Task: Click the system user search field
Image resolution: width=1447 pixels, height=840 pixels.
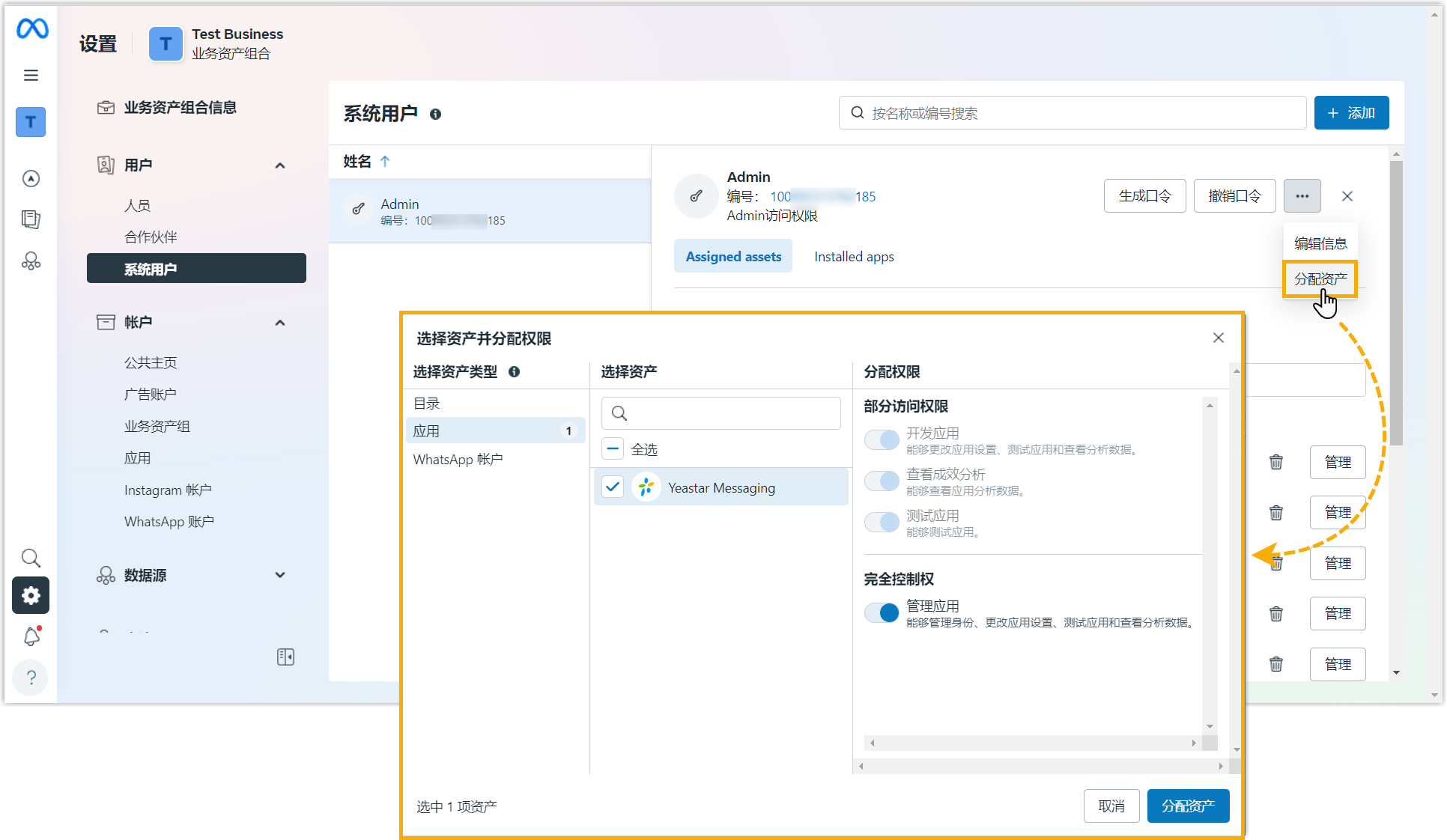Action: pyautogui.click(x=1073, y=113)
